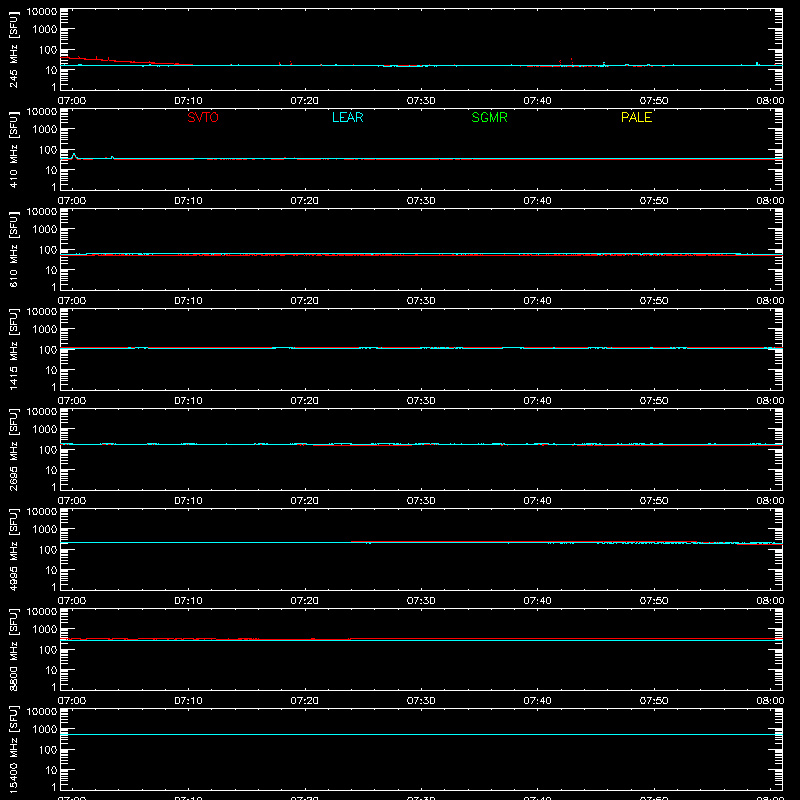Viewport: 800px width, 800px height.
Task: Click 07:00 tick label below 245 MHz panel
Action: coord(72,101)
